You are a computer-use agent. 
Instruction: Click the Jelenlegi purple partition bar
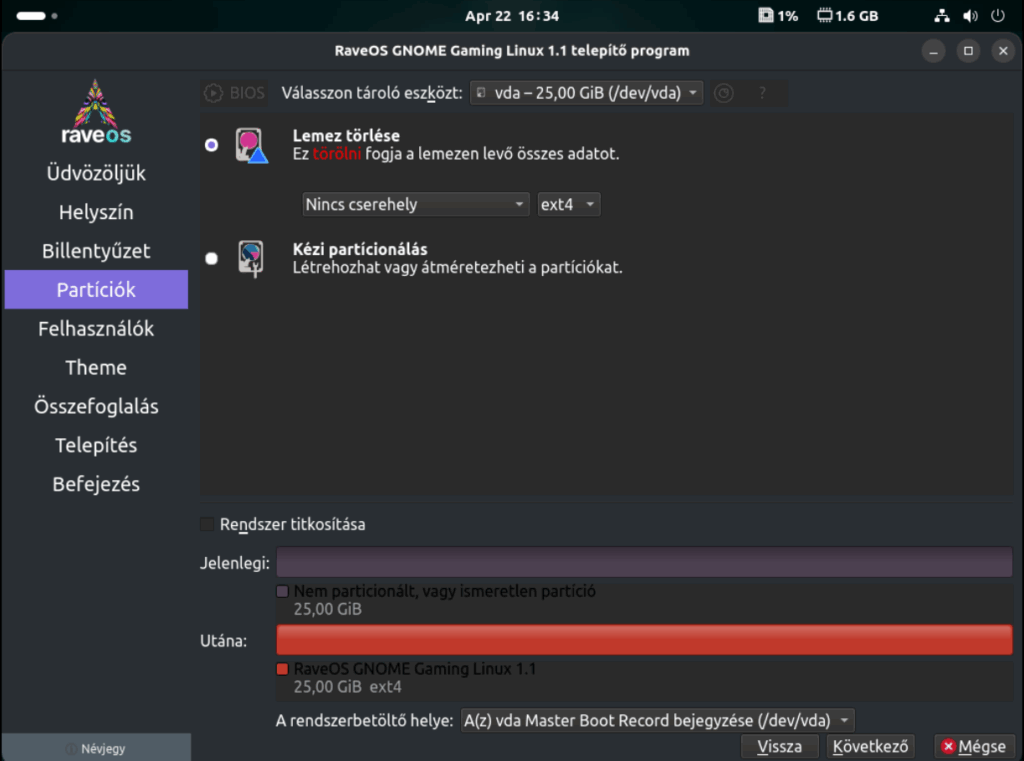pos(644,562)
